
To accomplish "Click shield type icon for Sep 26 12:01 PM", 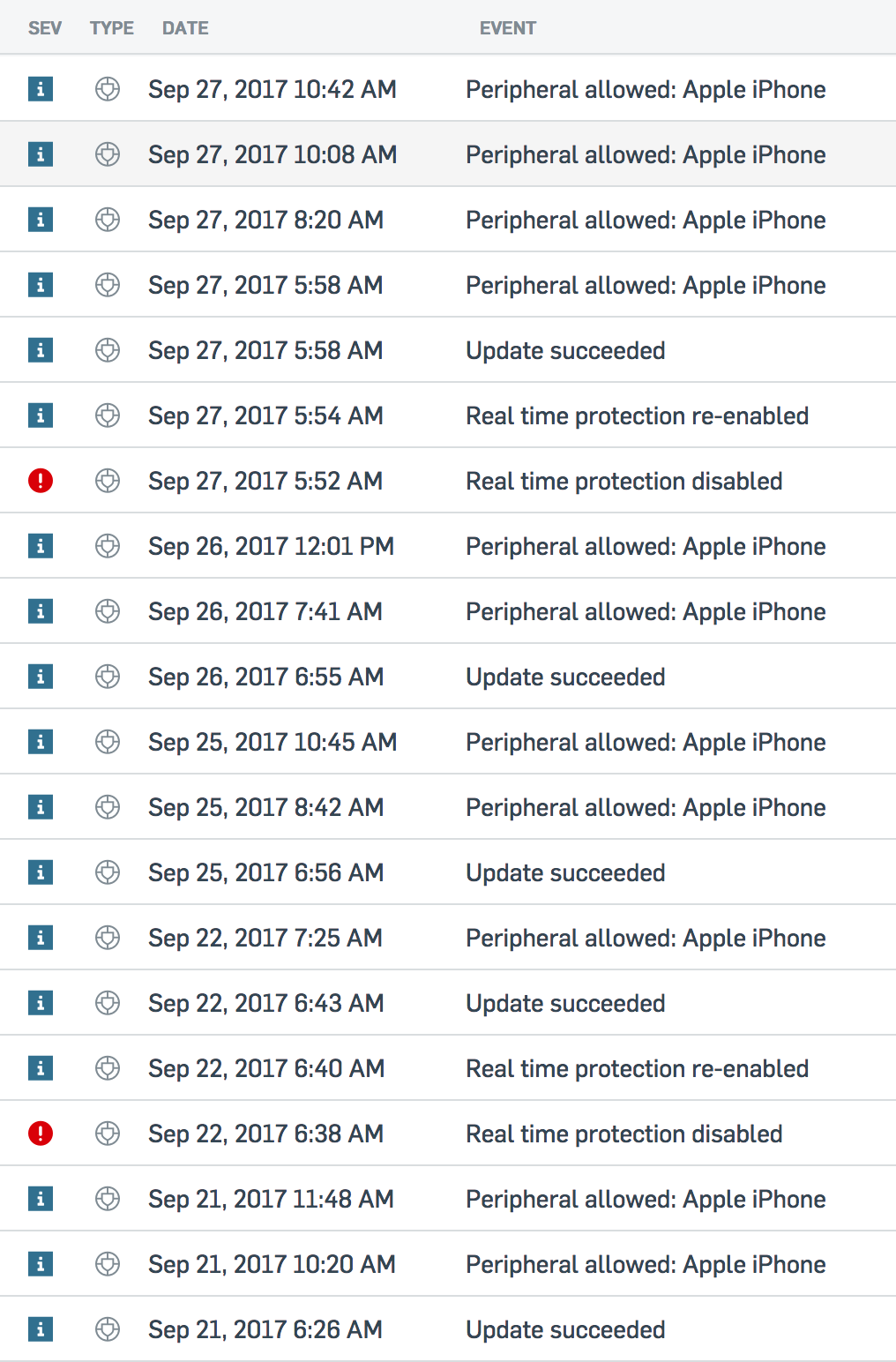I will pos(108,546).
